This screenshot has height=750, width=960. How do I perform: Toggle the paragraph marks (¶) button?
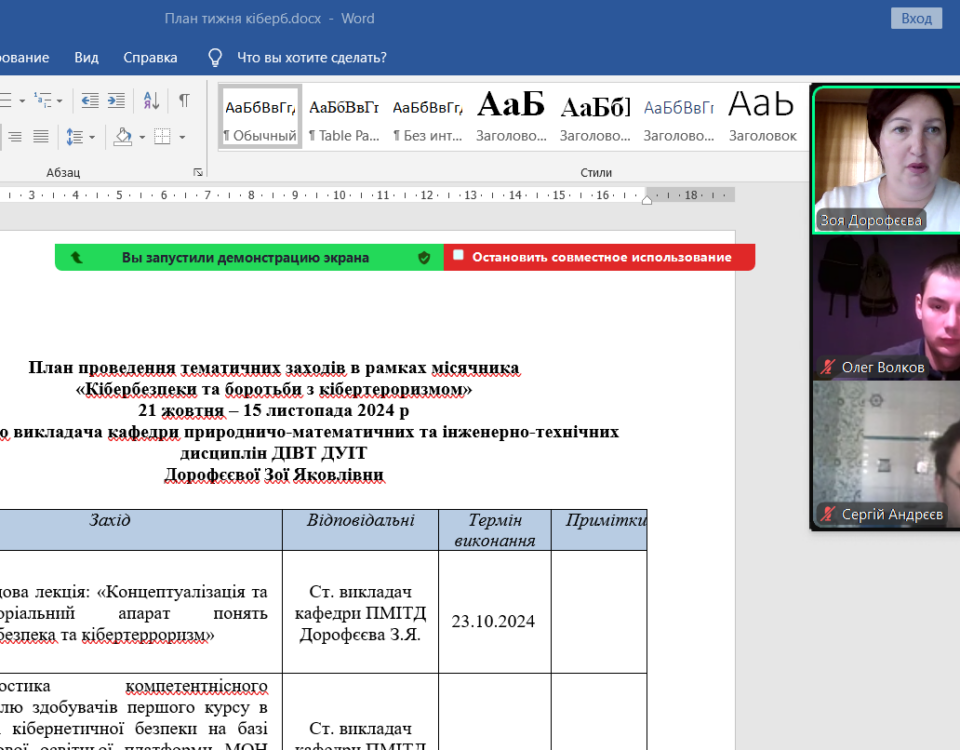tap(184, 100)
